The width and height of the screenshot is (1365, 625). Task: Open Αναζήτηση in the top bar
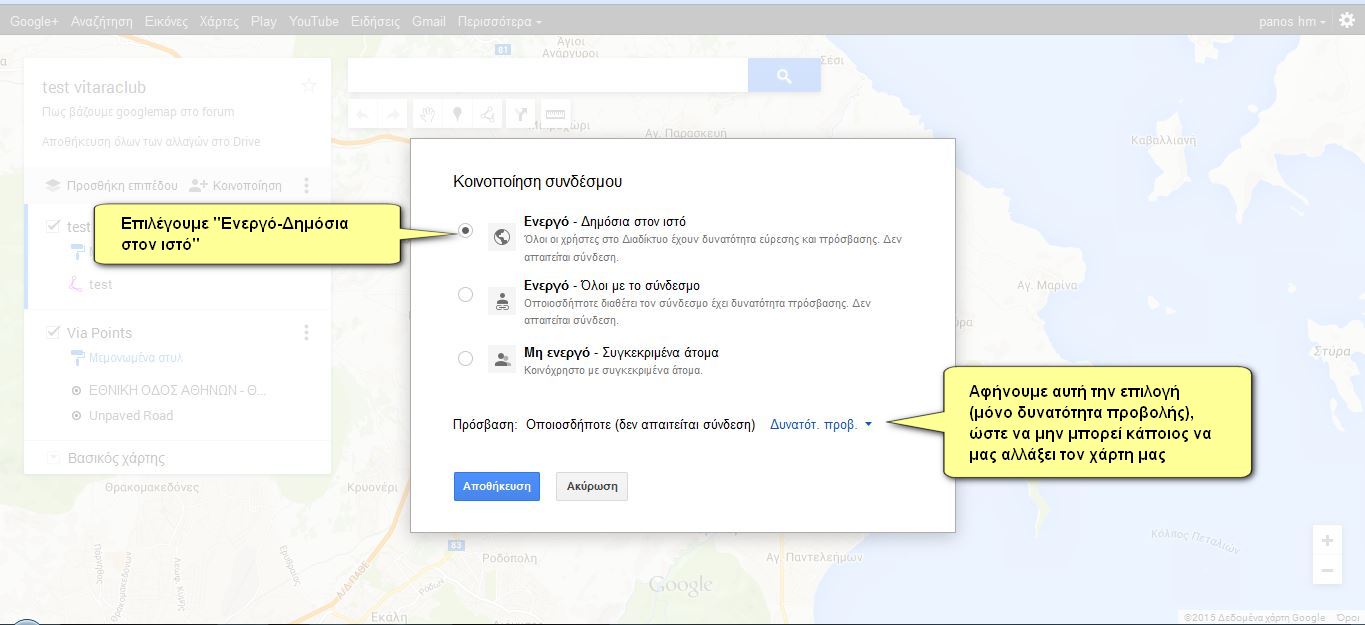(101, 21)
